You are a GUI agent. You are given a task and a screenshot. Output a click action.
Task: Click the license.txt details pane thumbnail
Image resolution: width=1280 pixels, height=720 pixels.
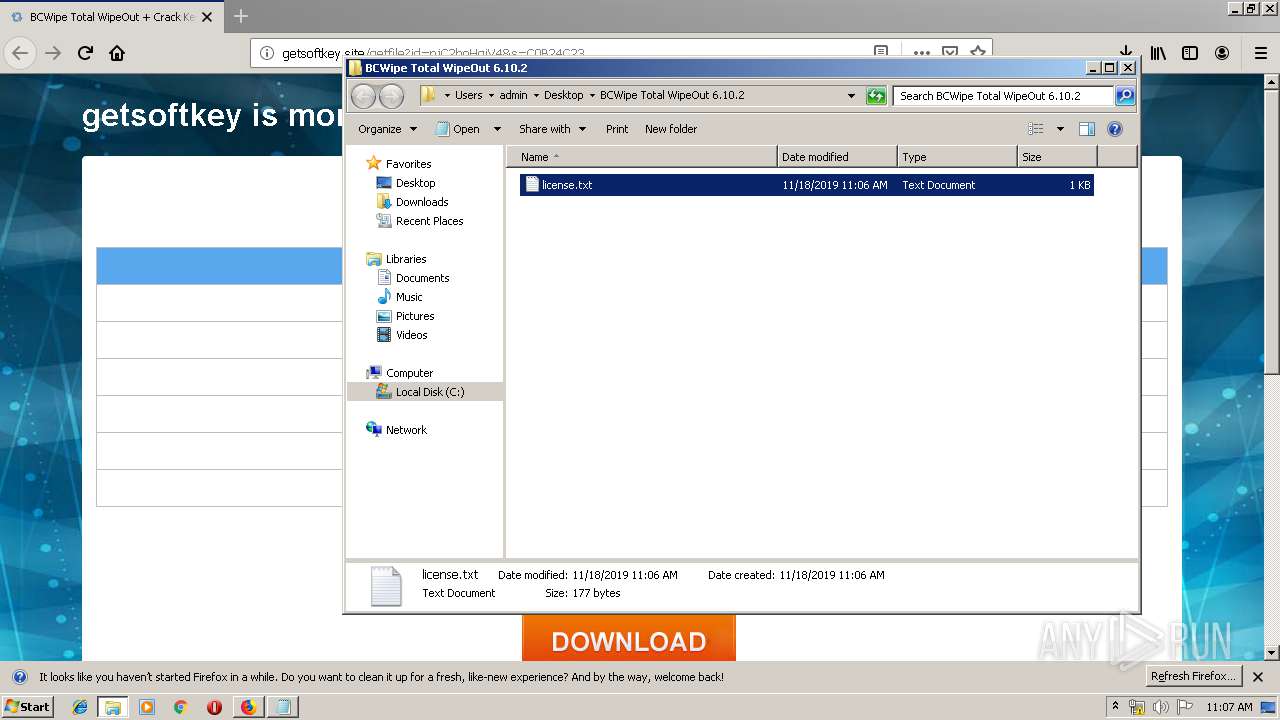386,586
